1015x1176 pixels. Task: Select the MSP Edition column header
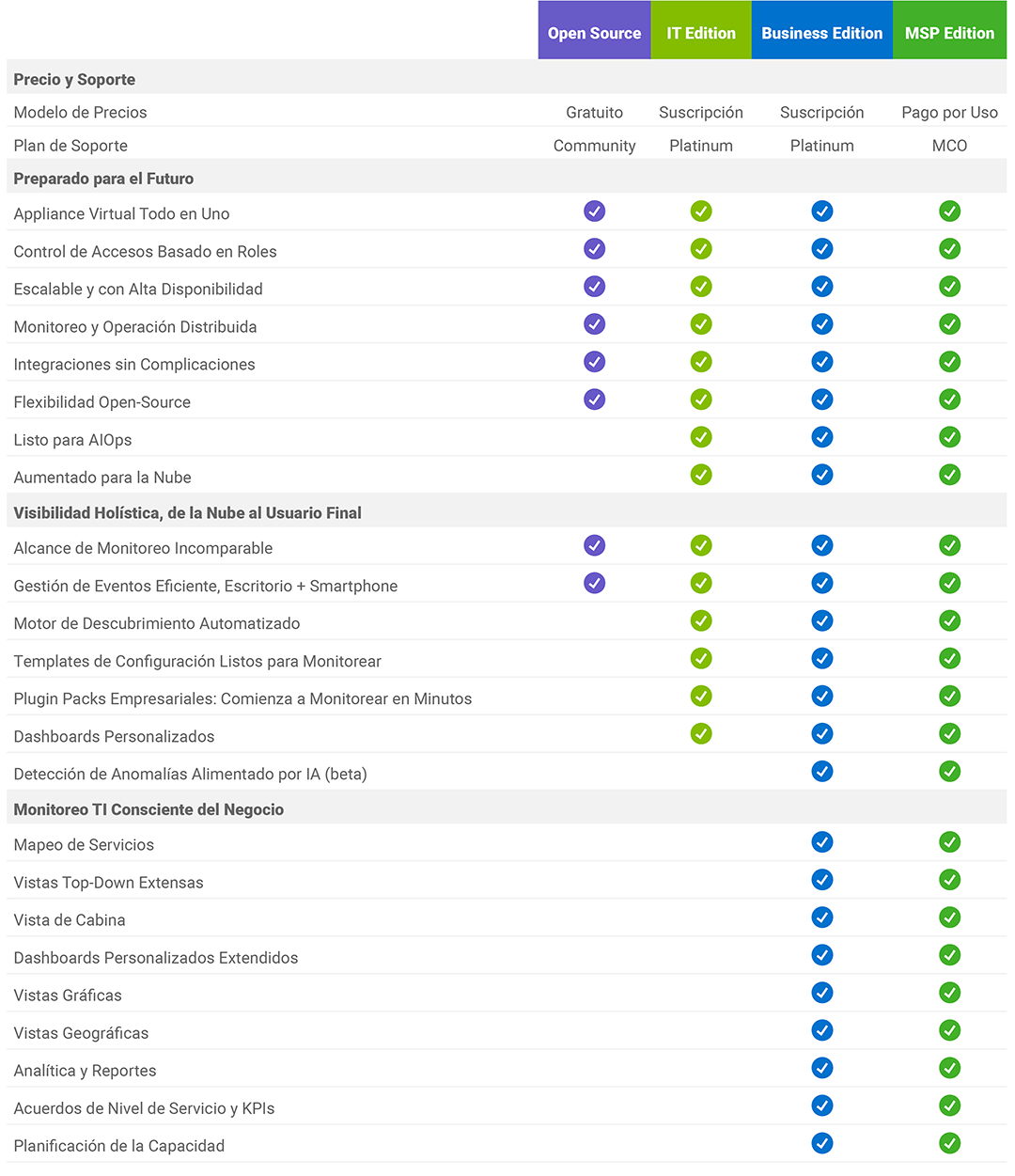[949, 30]
